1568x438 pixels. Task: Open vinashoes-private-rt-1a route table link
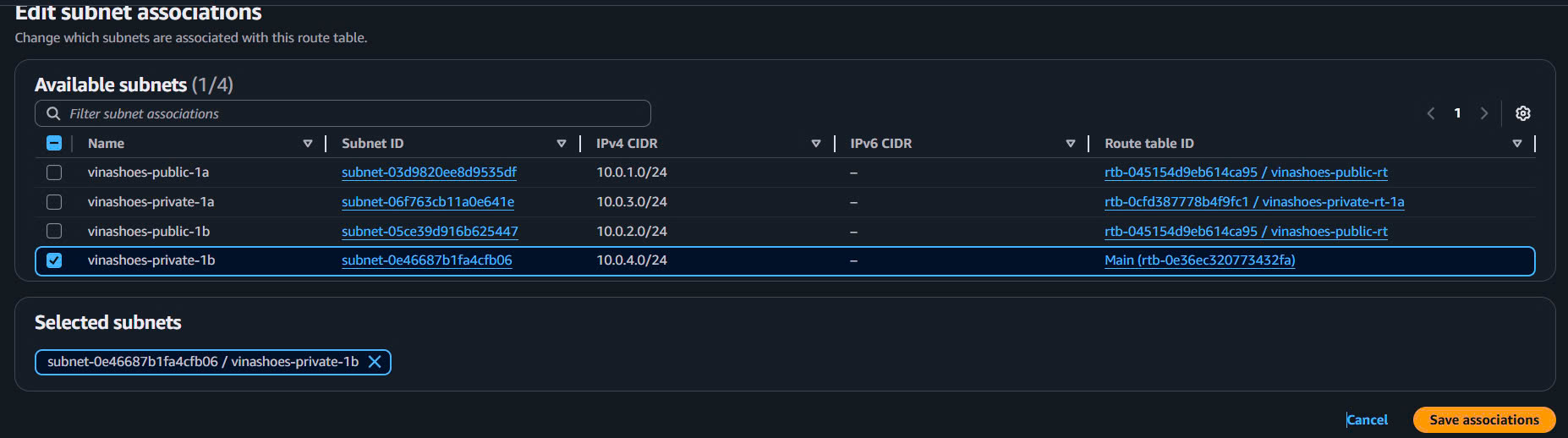[x=1254, y=202]
